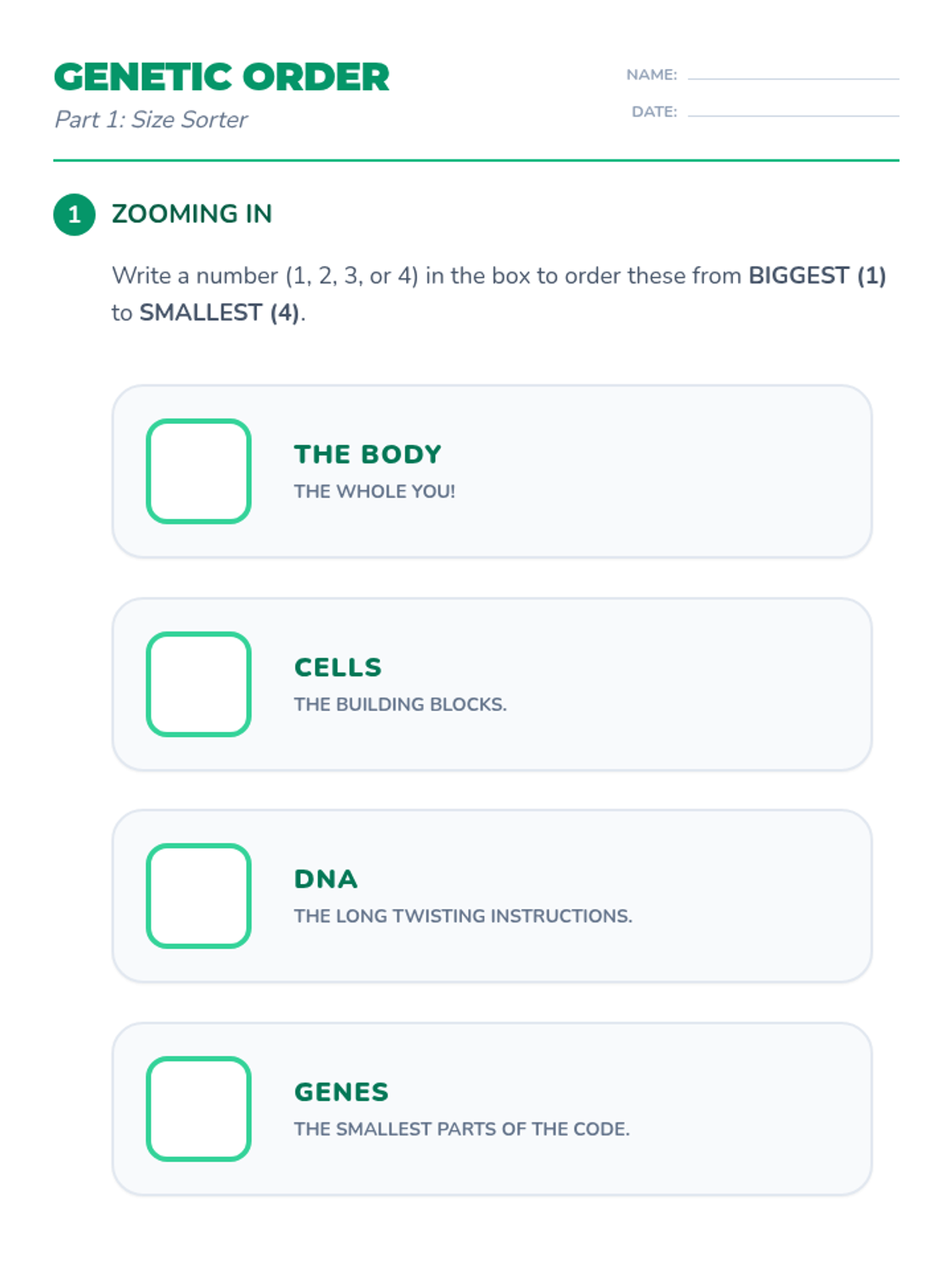Click the GENES heading text
Screen dimensions: 952x1270
pyautogui.click(x=341, y=1091)
